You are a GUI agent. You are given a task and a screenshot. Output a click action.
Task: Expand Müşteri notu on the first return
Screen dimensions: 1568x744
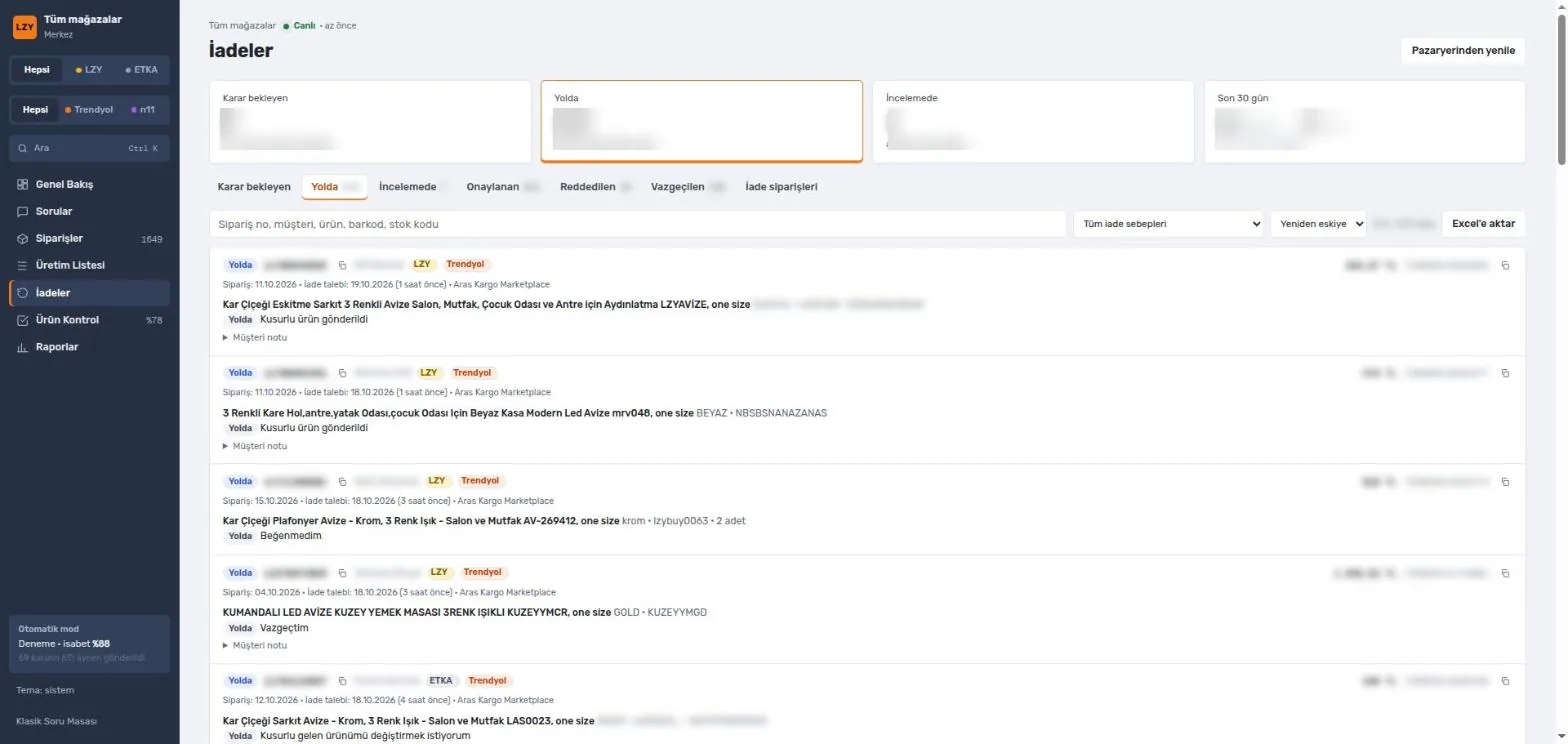pos(255,337)
